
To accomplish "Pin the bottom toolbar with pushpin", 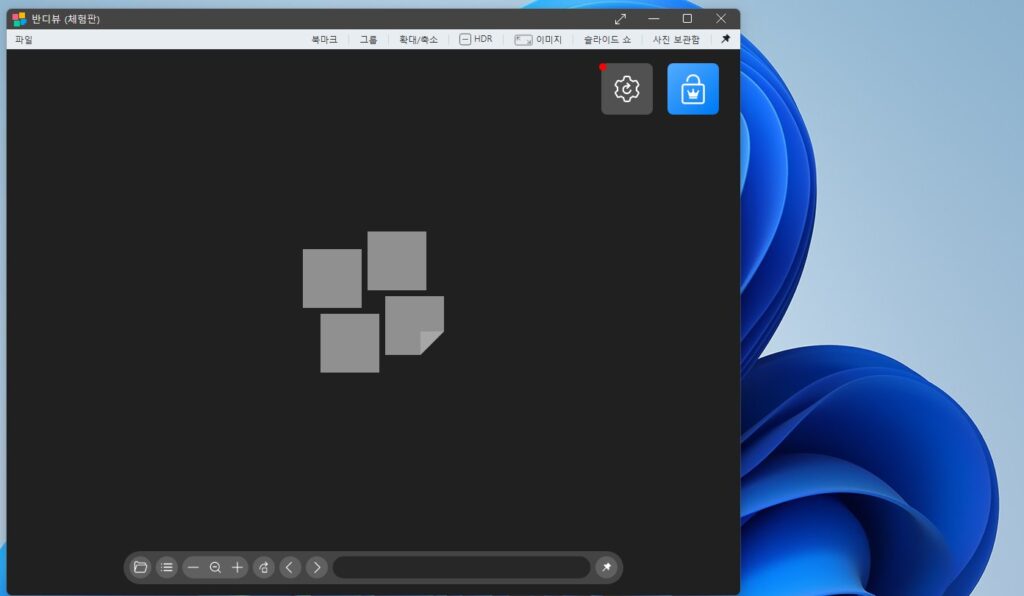I will (x=607, y=567).
